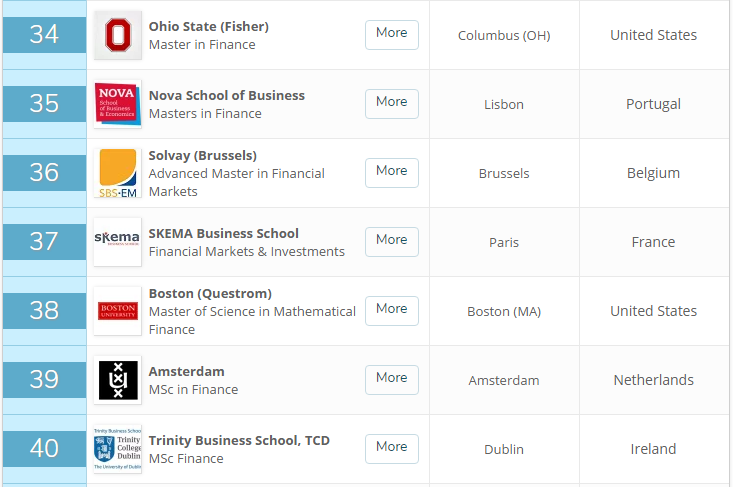This screenshot has height=487, width=733.
Task: Click the Trinity College Dublin logo
Action: click(118, 449)
